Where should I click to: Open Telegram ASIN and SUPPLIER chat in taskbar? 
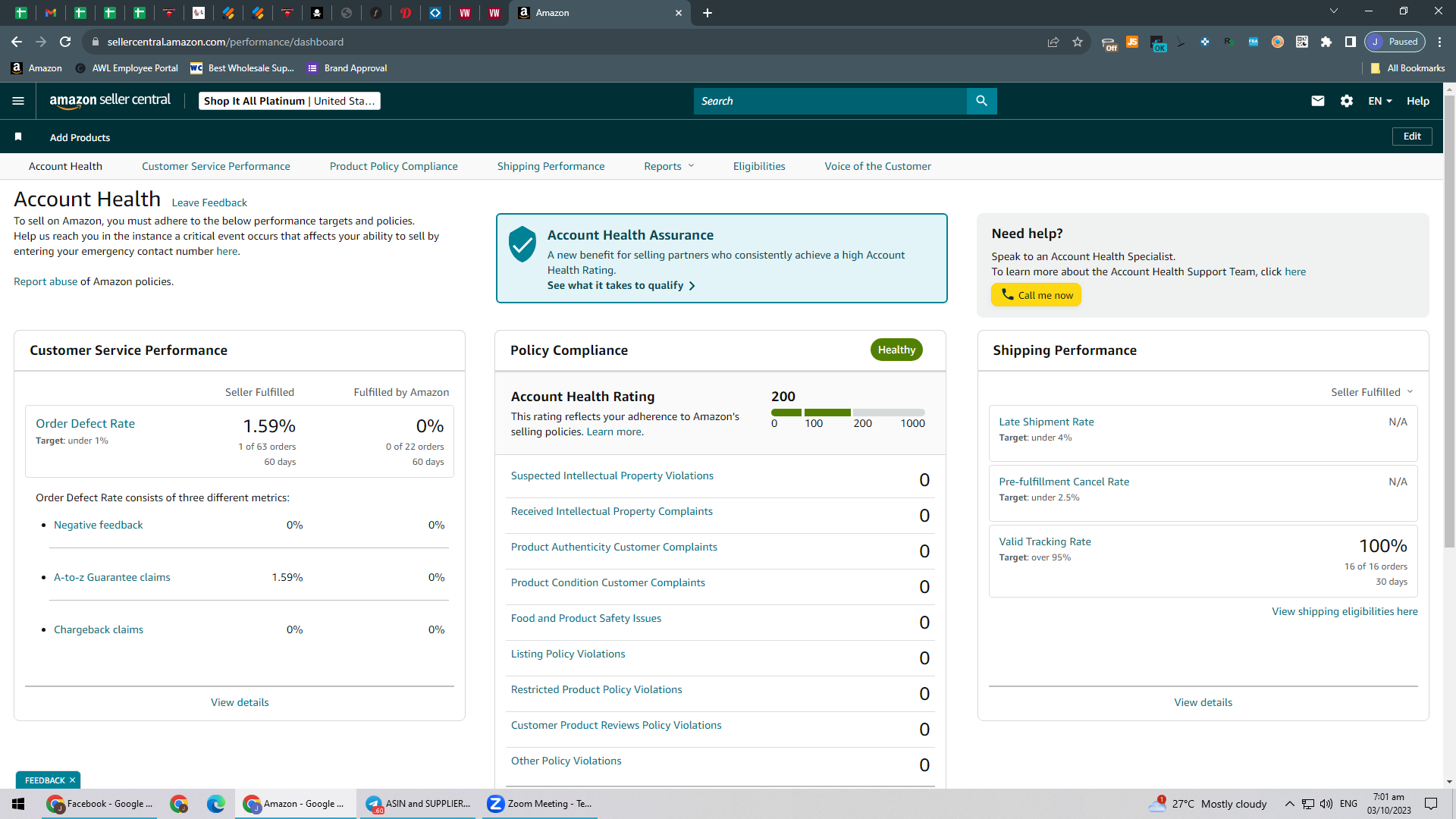click(418, 804)
